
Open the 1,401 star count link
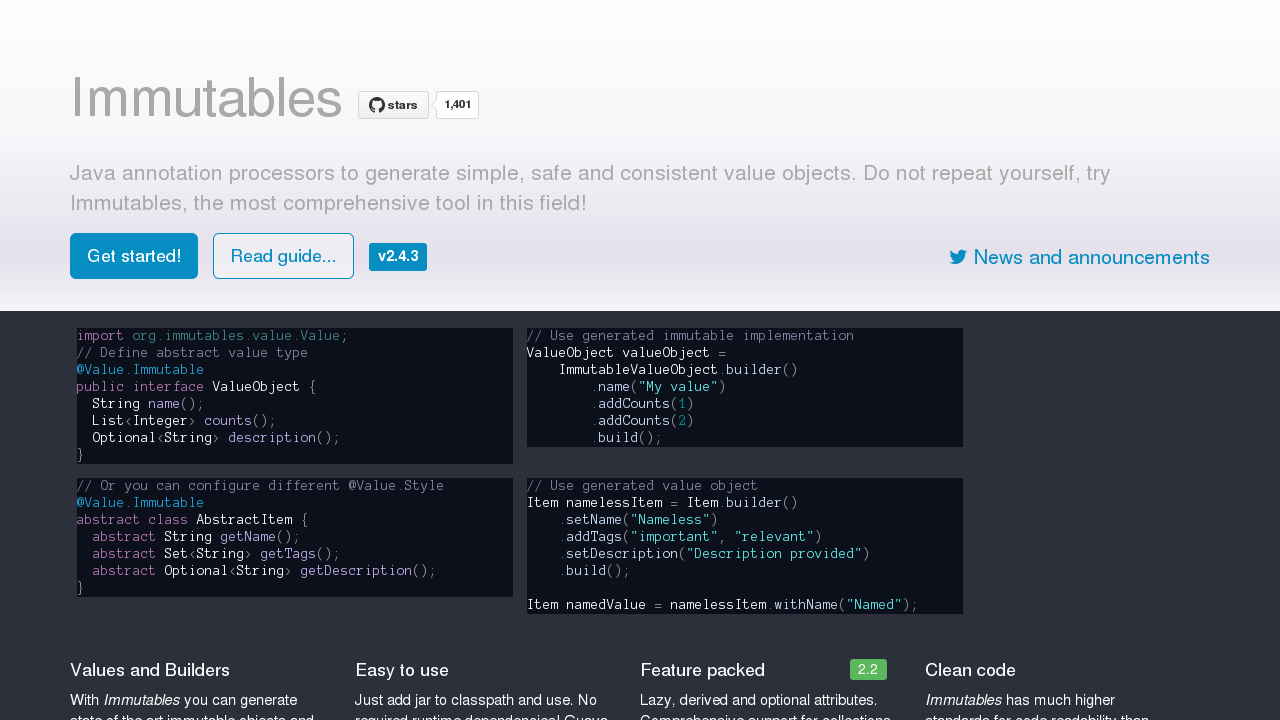[x=457, y=105]
